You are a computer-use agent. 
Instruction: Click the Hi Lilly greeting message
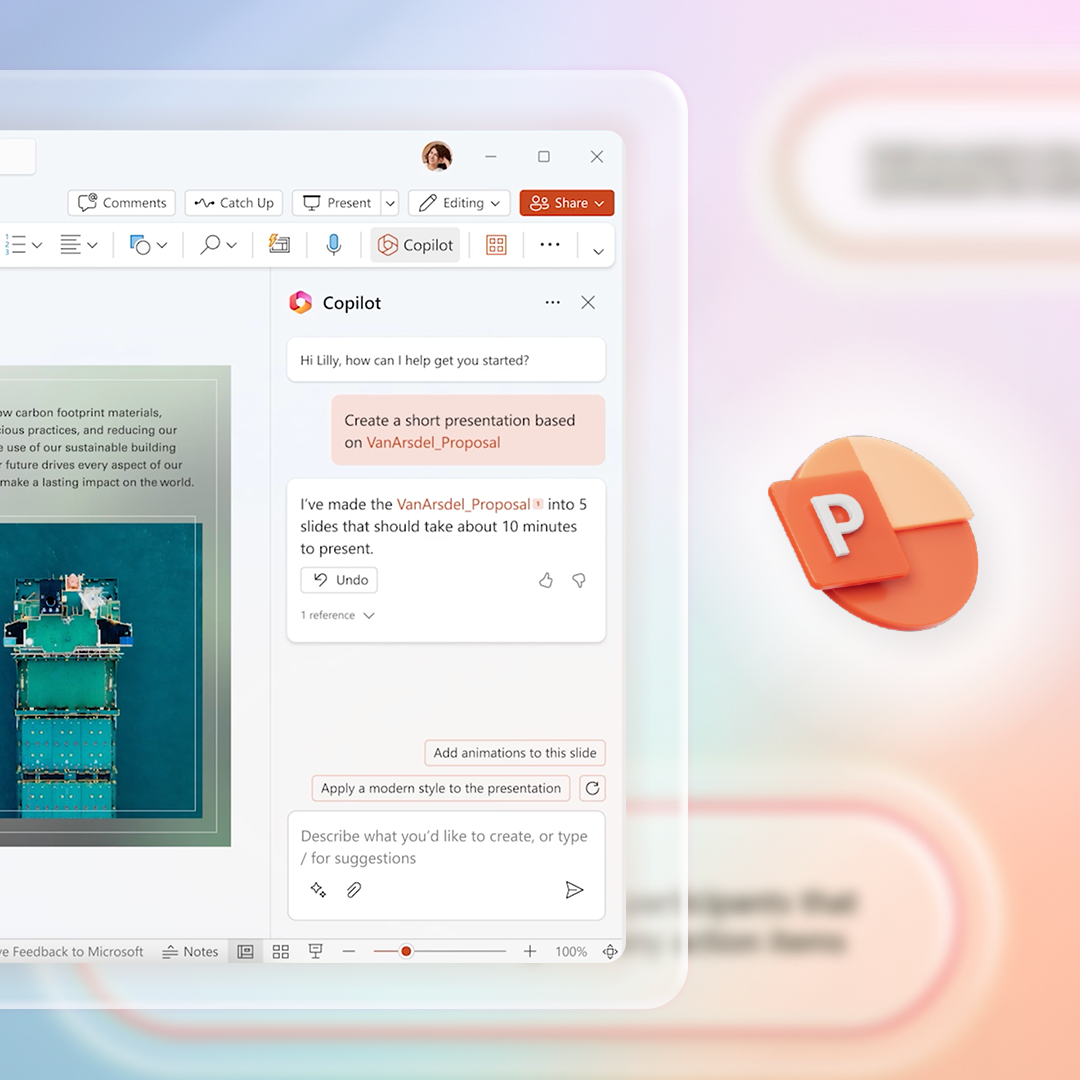446,360
